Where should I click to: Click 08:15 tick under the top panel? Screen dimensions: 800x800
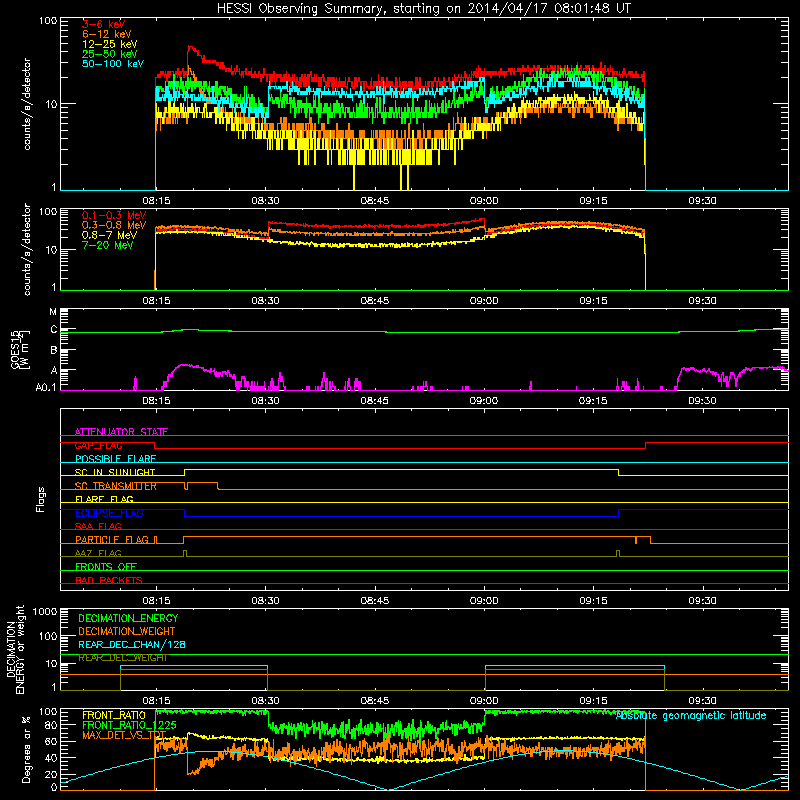coord(156,201)
